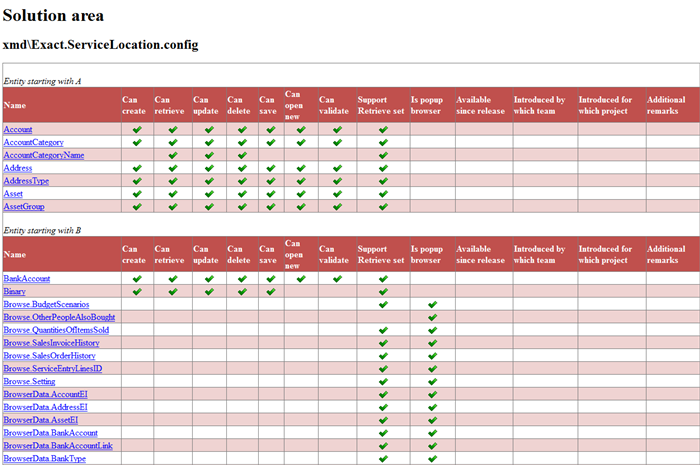Click Support Retrieve set checkmark for Binary
Screen dimensions: 700x465
(383, 292)
